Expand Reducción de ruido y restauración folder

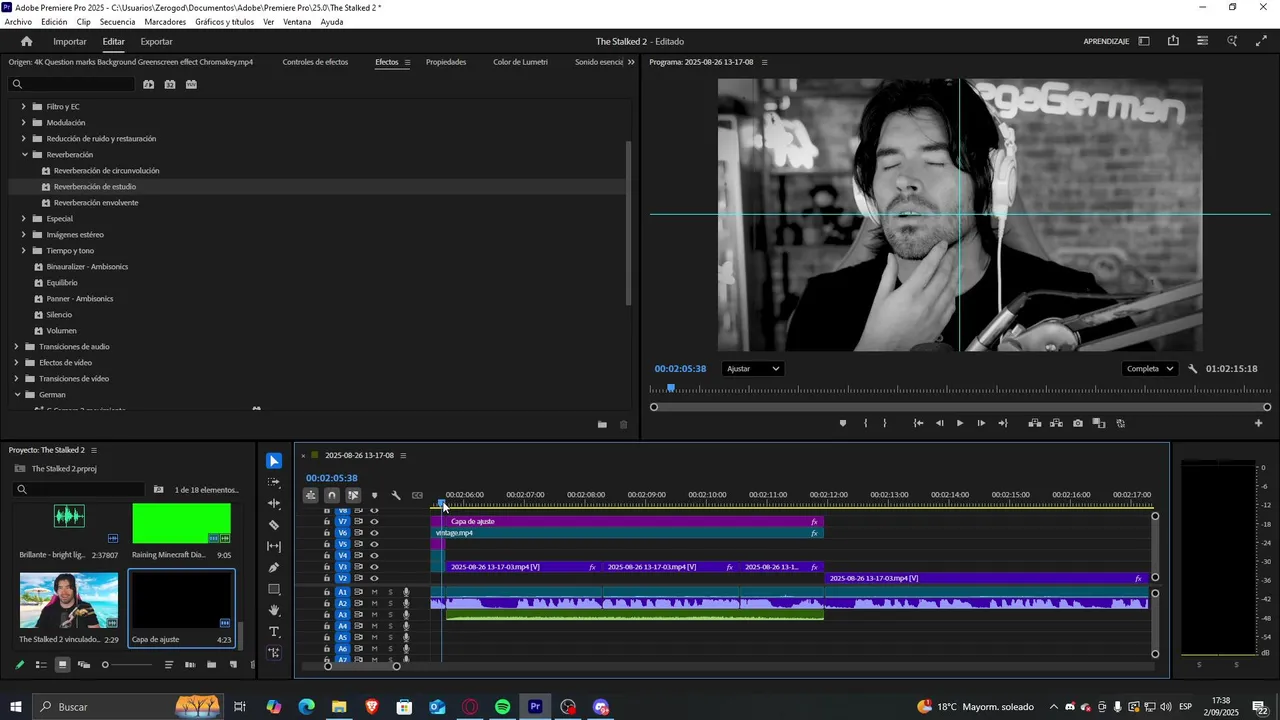[24, 139]
